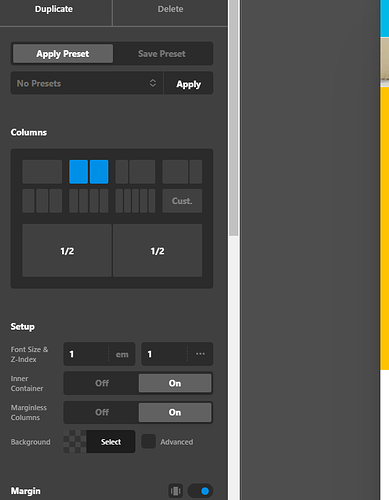Select the five equal columns layout
389x500 pixels.
point(135,201)
